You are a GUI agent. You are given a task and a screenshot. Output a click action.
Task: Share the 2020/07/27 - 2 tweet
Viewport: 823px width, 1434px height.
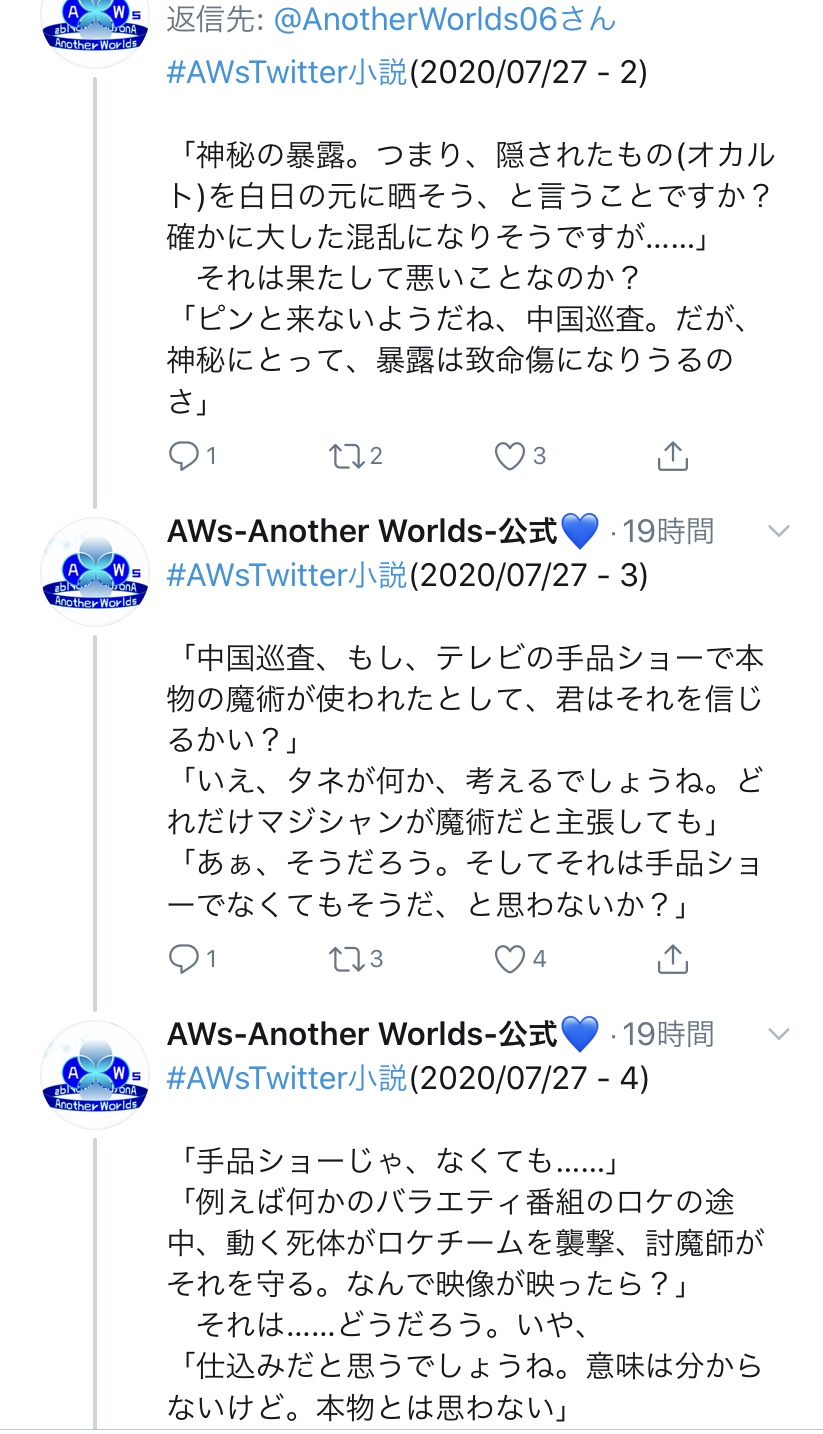(673, 457)
